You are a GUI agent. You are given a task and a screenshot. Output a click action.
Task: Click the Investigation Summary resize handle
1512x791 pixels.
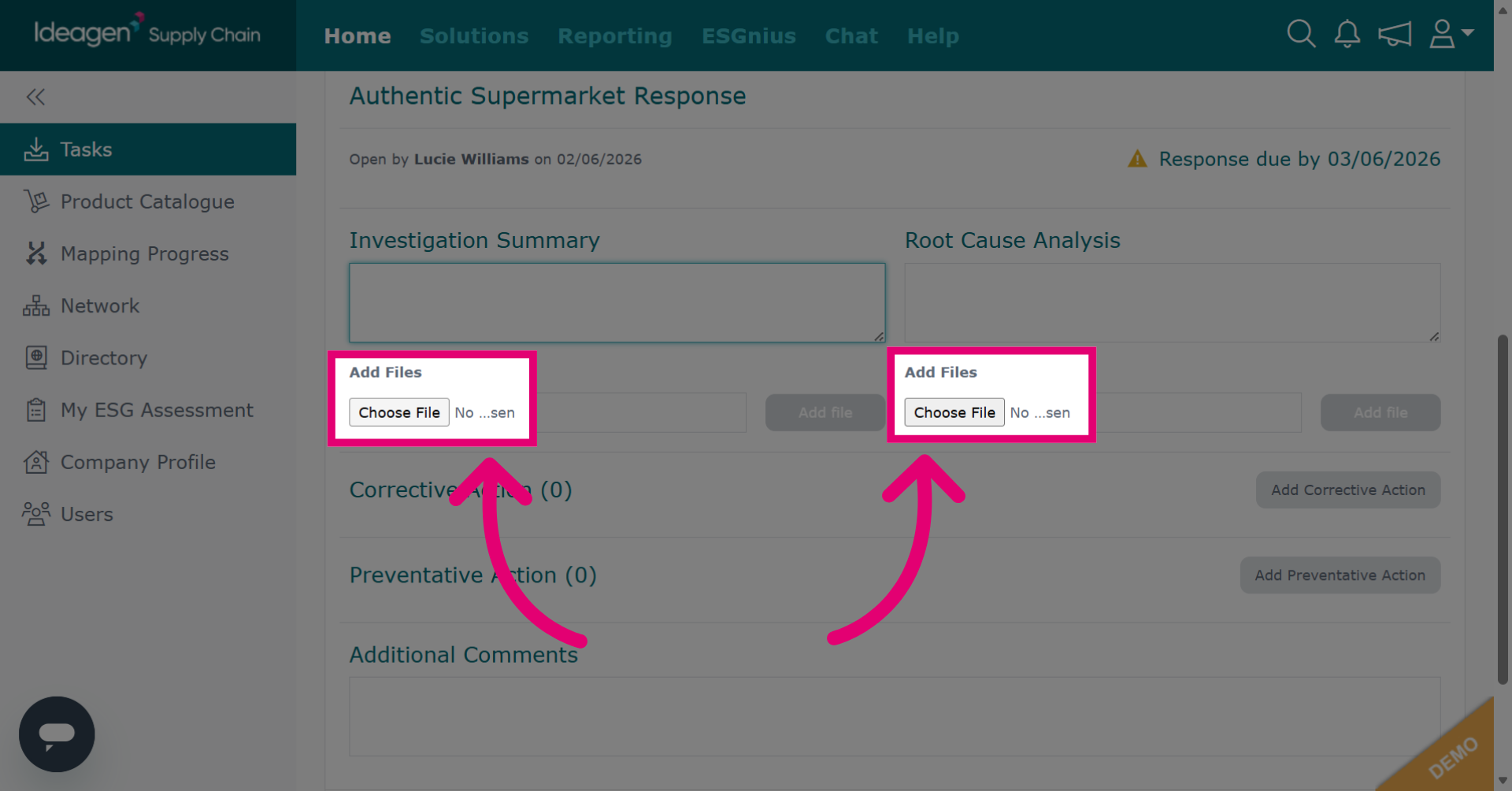(879, 336)
